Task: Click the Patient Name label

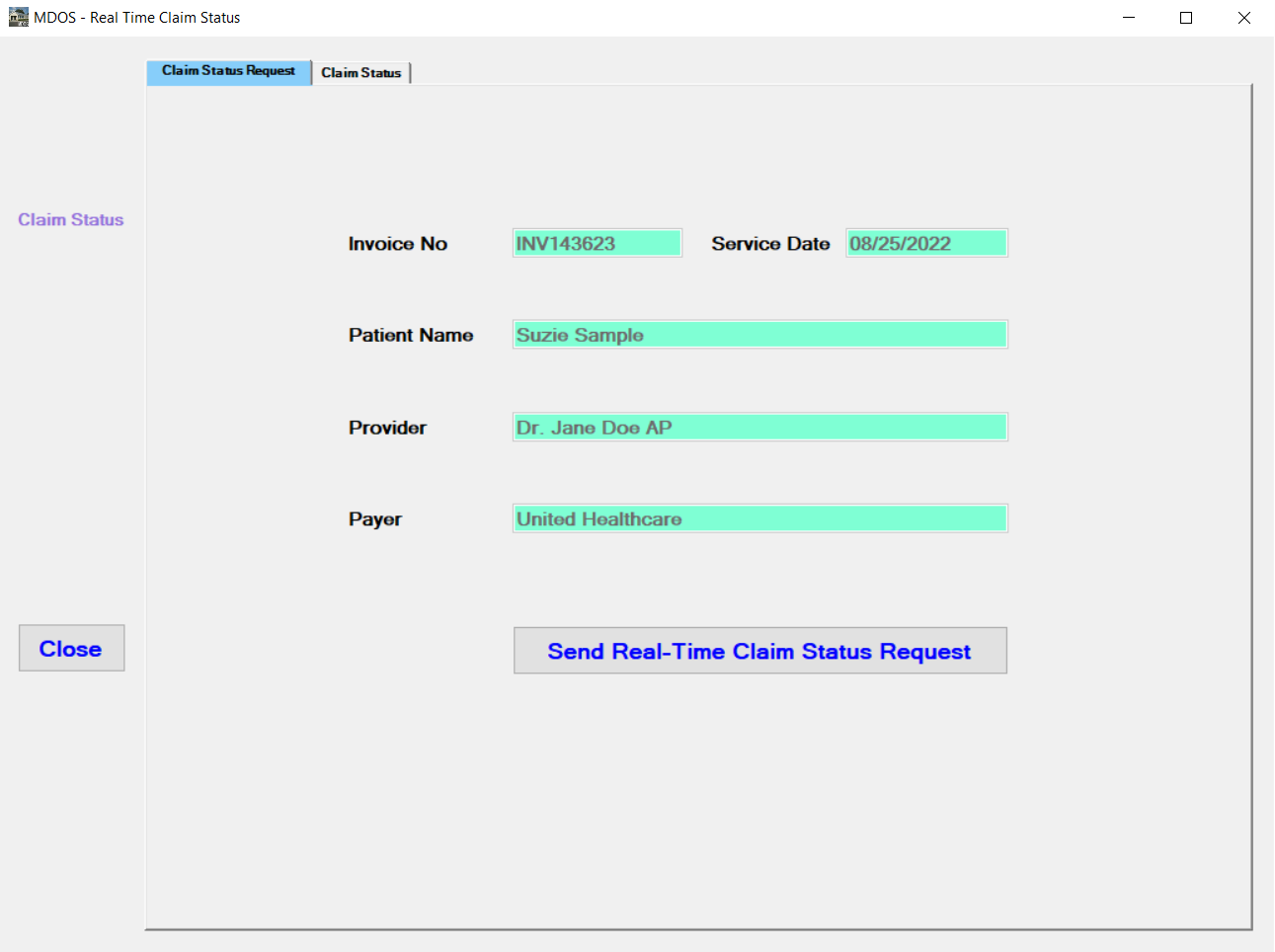Action: 411,335
